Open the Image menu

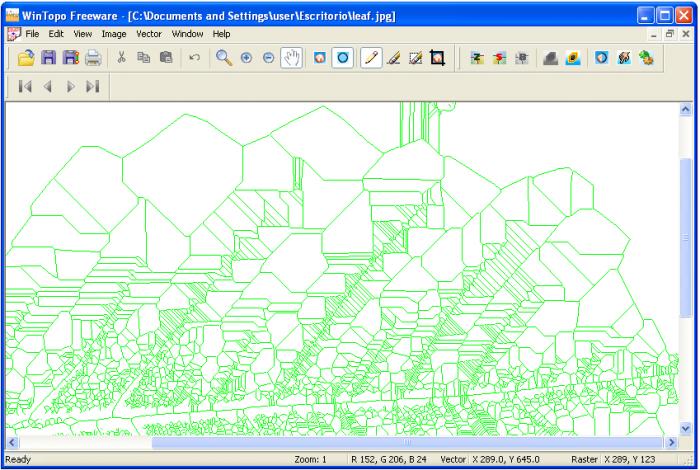click(114, 34)
